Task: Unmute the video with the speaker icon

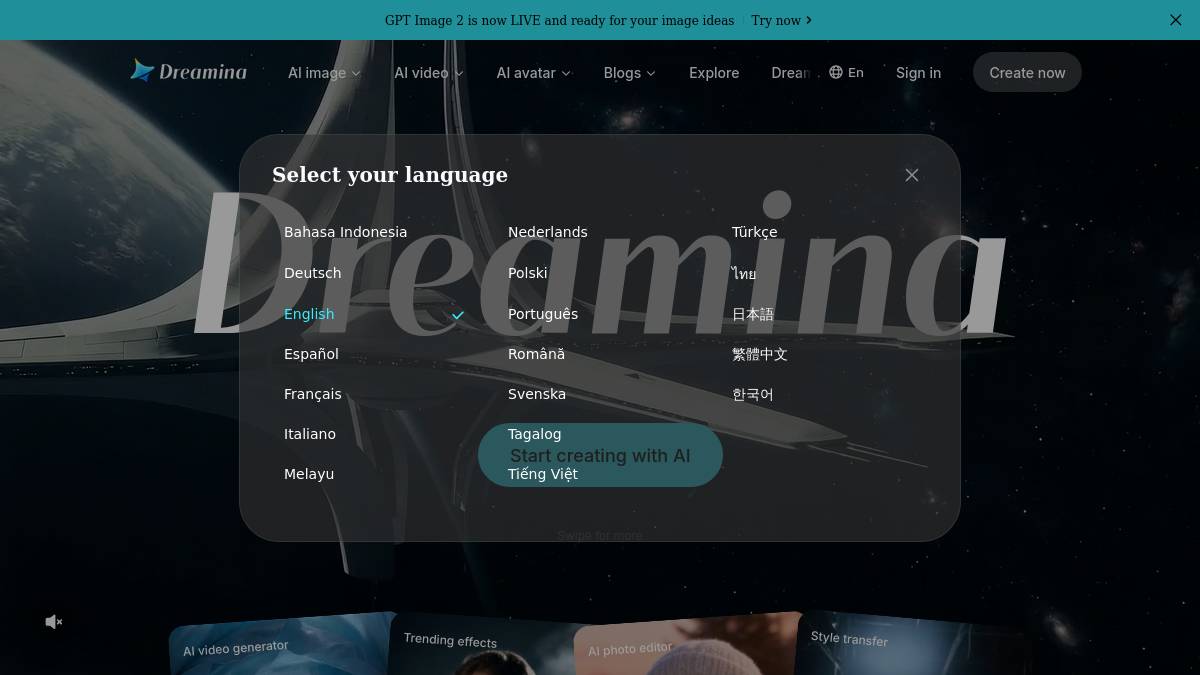Action: click(54, 622)
